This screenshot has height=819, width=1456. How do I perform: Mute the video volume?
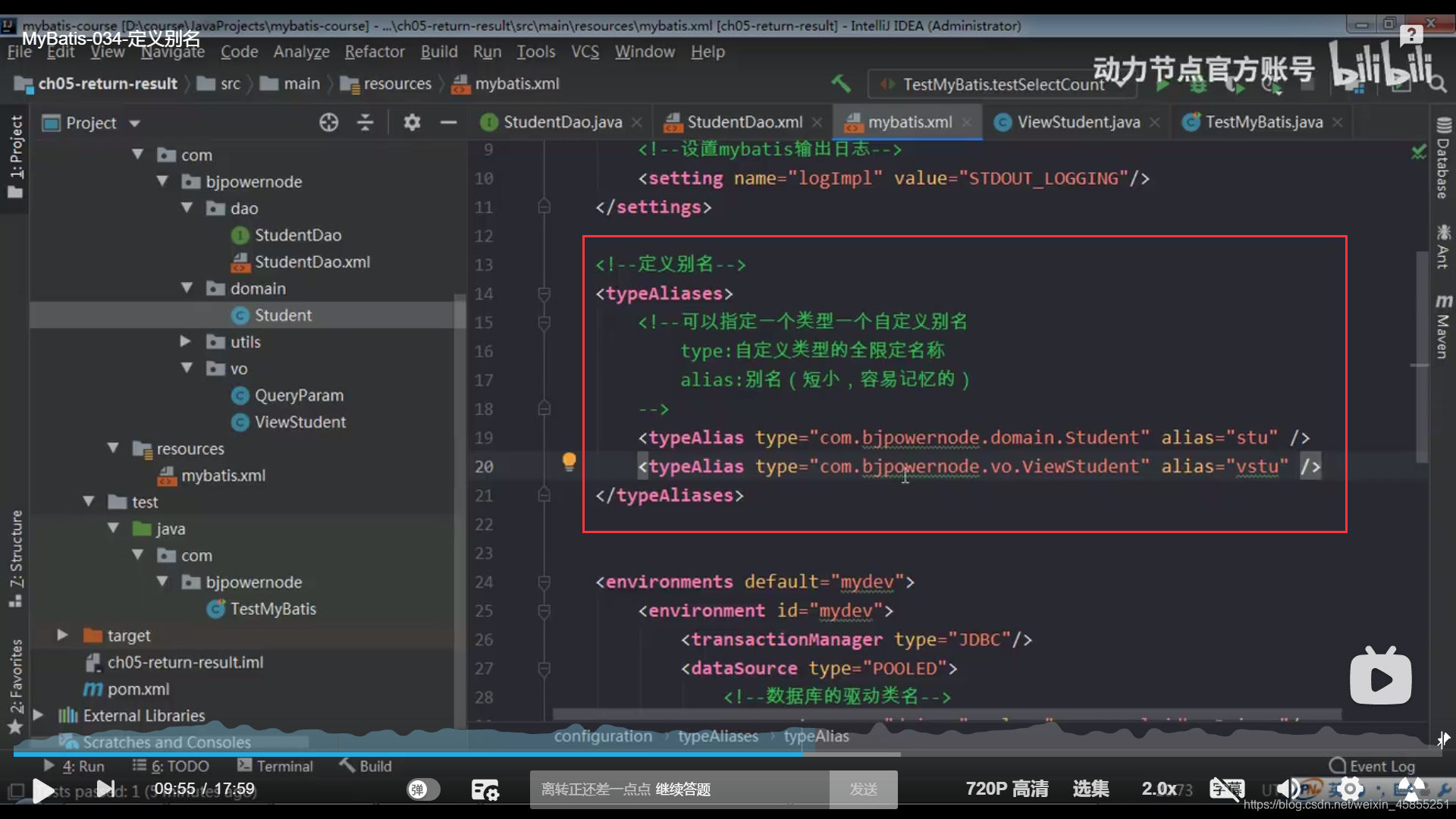click(1287, 789)
